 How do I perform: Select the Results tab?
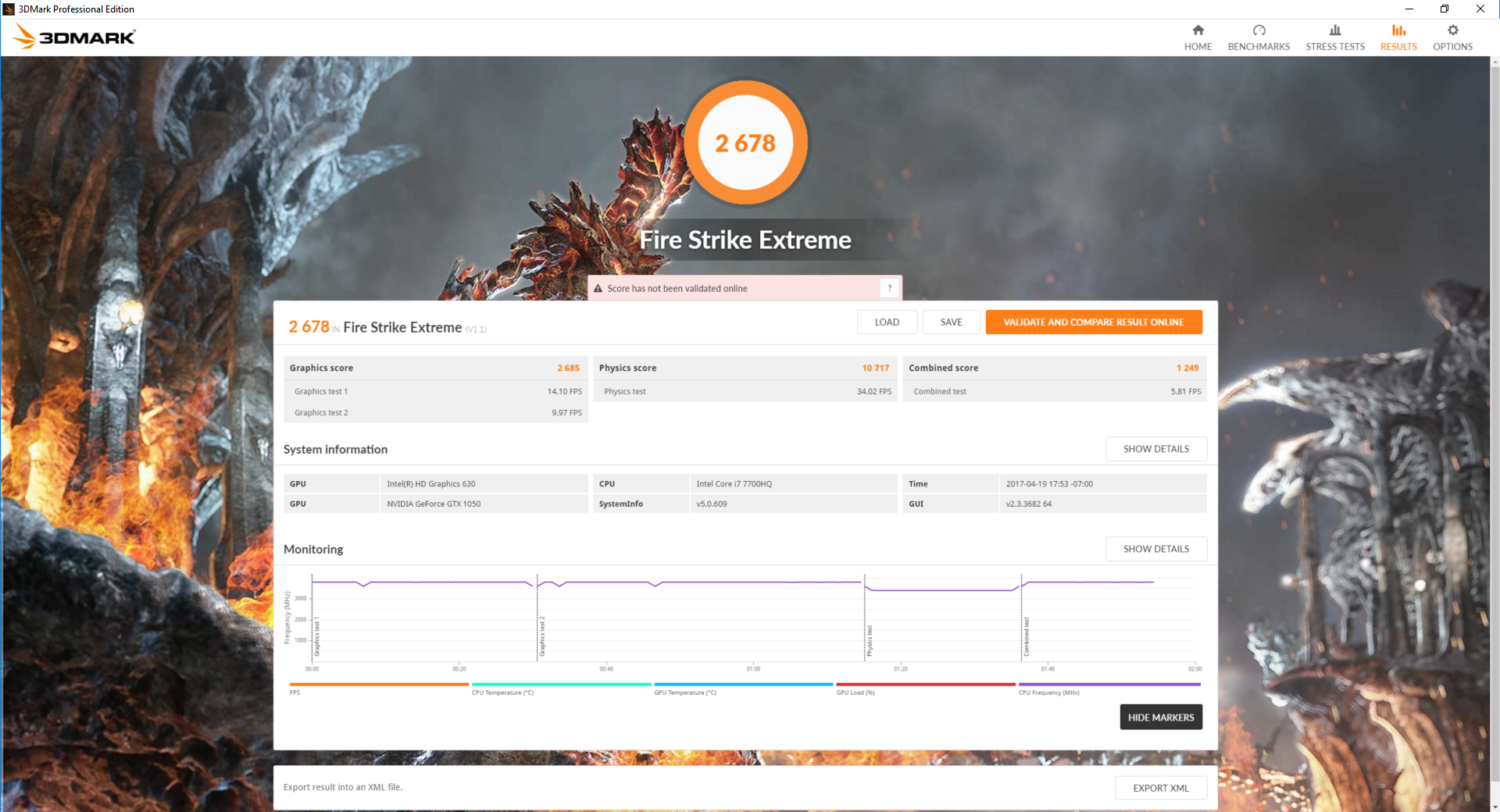point(1398,37)
